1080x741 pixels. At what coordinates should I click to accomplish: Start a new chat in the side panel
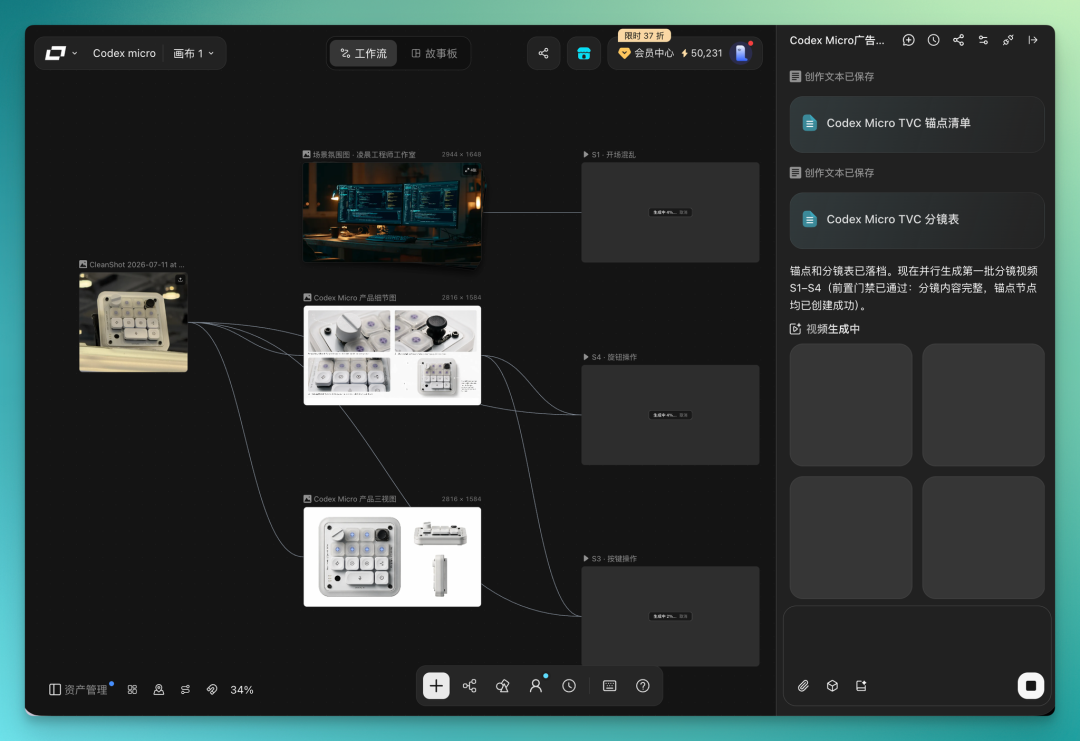point(908,40)
